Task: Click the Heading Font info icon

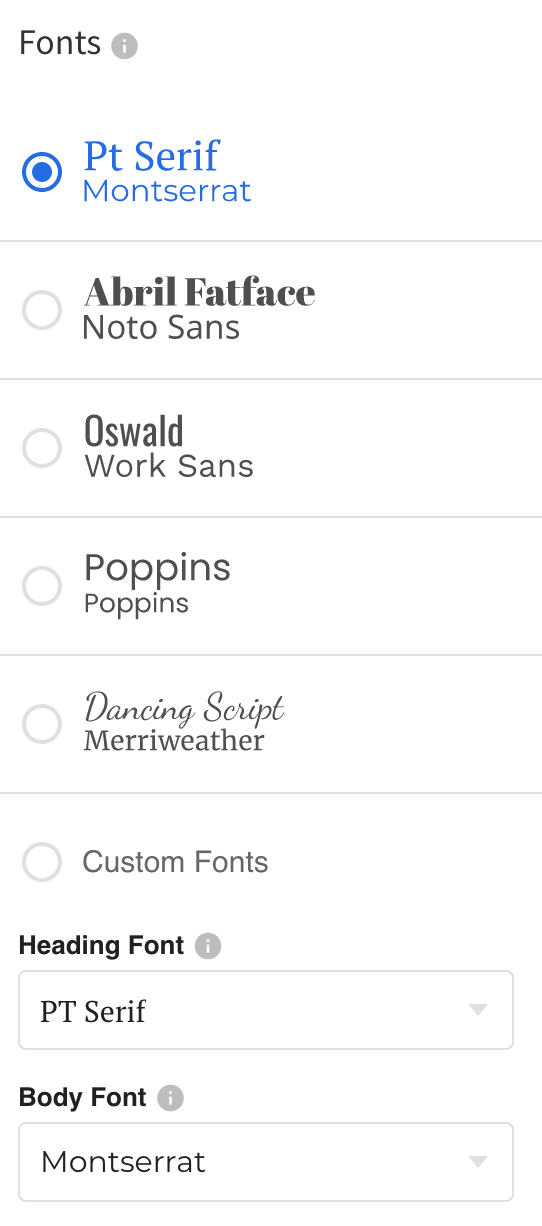Action: coord(208,946)
